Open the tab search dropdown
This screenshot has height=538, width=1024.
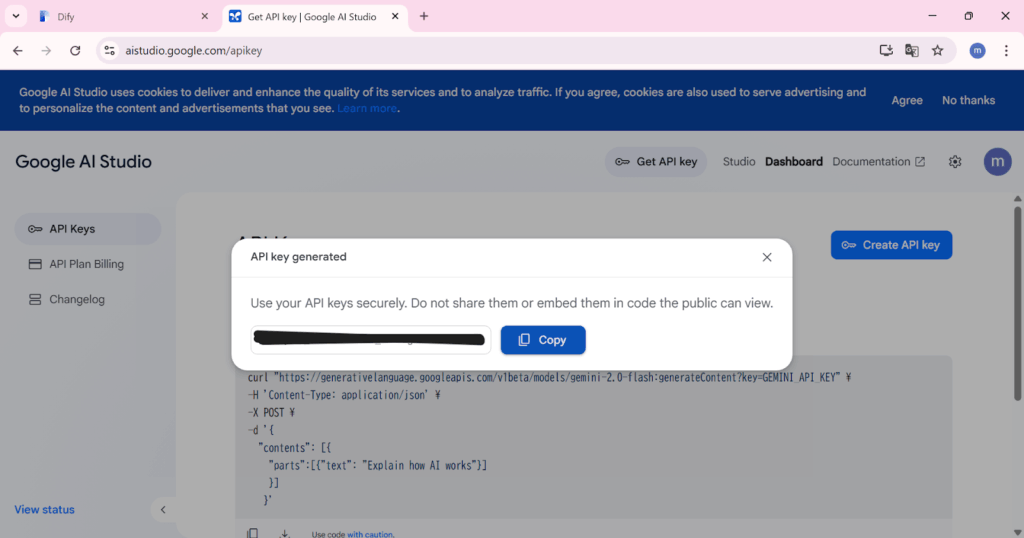point(16,16)
